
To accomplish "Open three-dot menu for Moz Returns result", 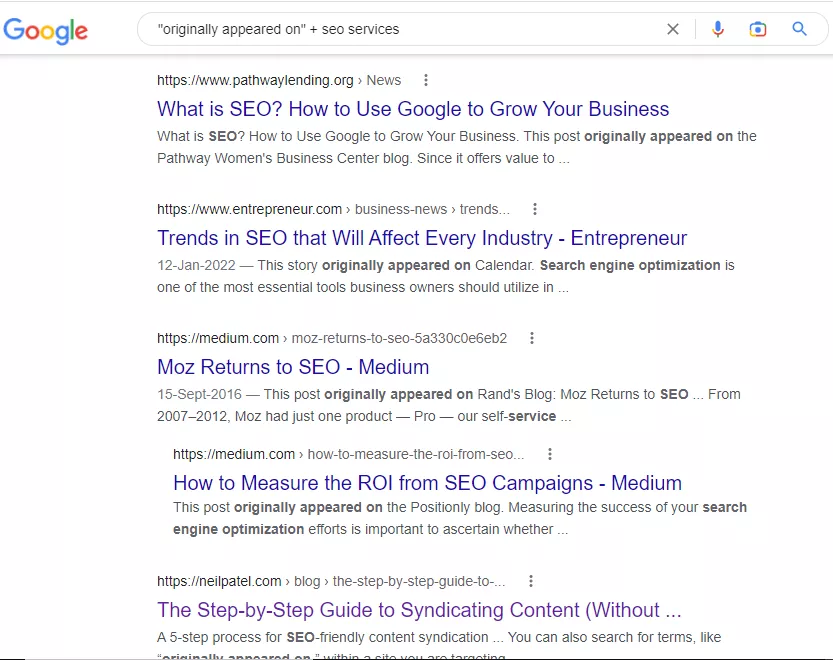I will click(x=532, y=338).
